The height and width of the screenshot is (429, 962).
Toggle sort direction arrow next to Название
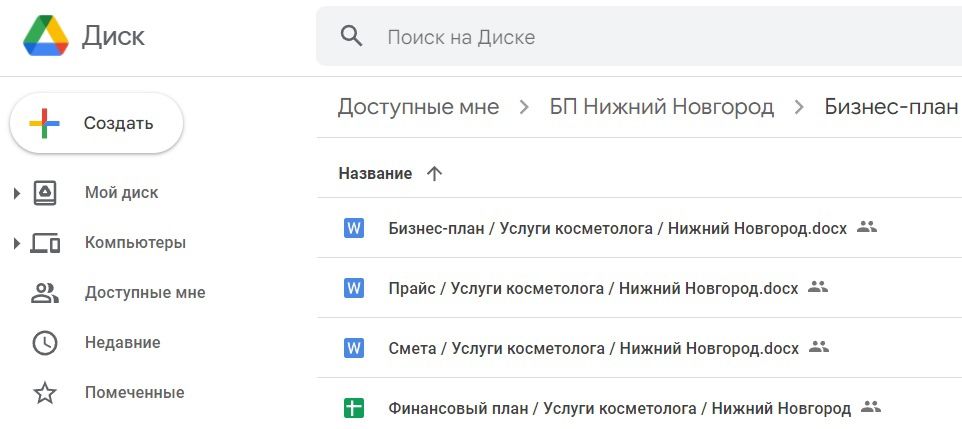[434, 174]
